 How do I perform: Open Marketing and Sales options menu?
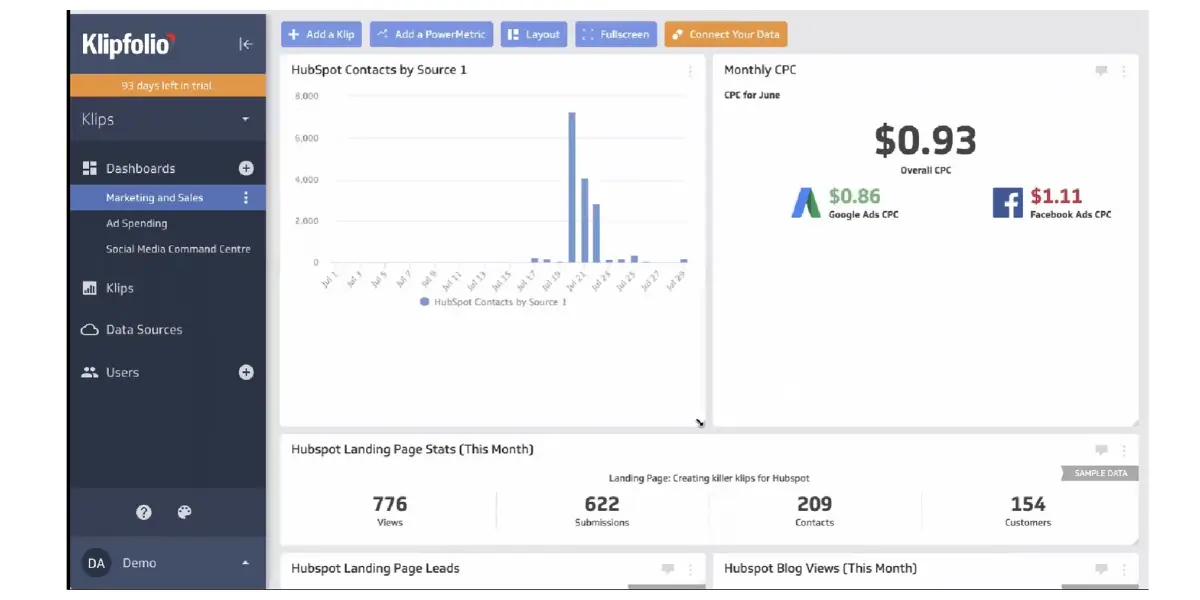pyautogui.click(x=246, y=198)
